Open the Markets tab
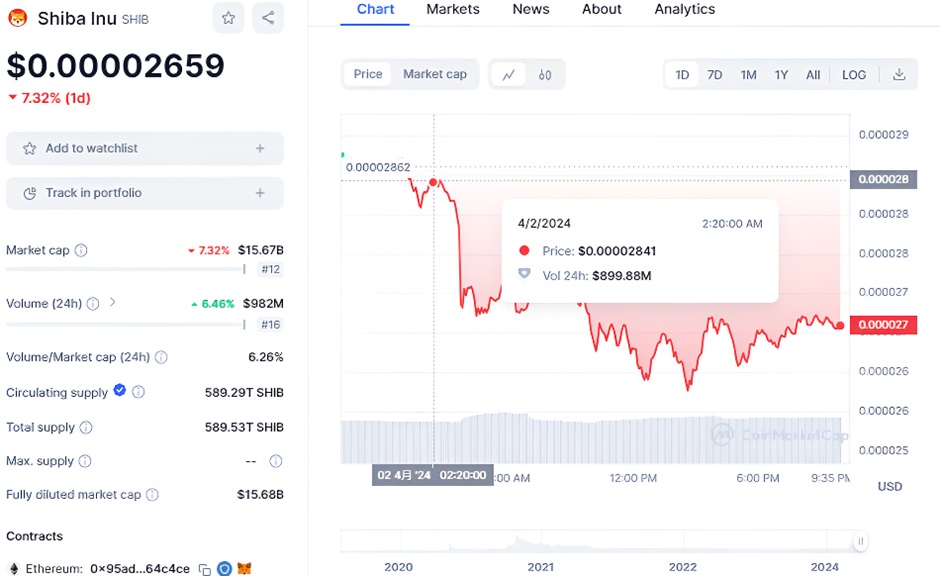 [x=452, y=9]
